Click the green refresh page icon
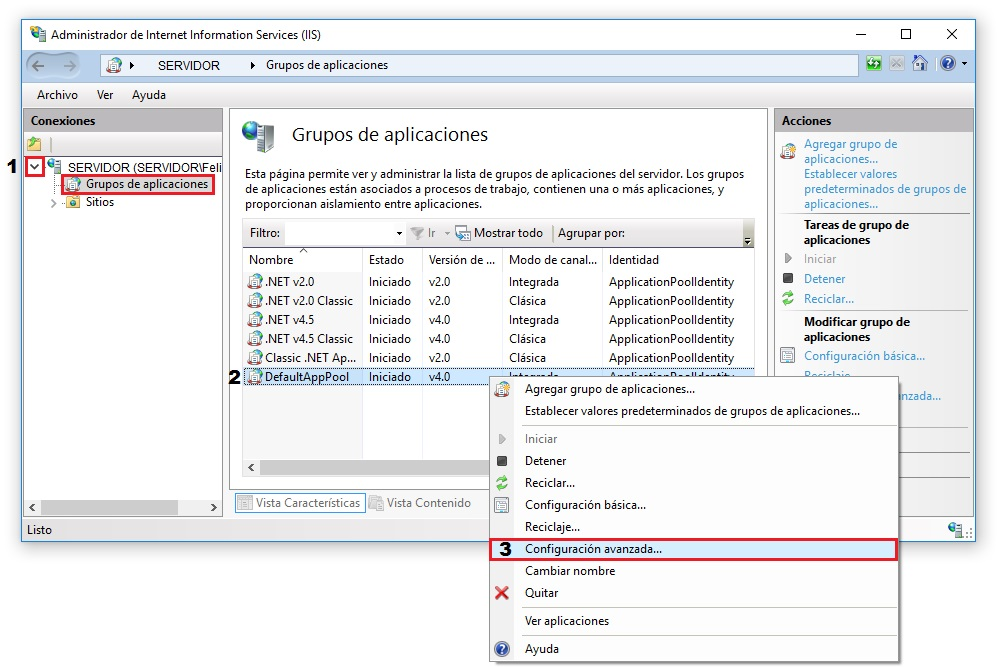The width and height of the screenshot is (1002, 667). [874, 63]
